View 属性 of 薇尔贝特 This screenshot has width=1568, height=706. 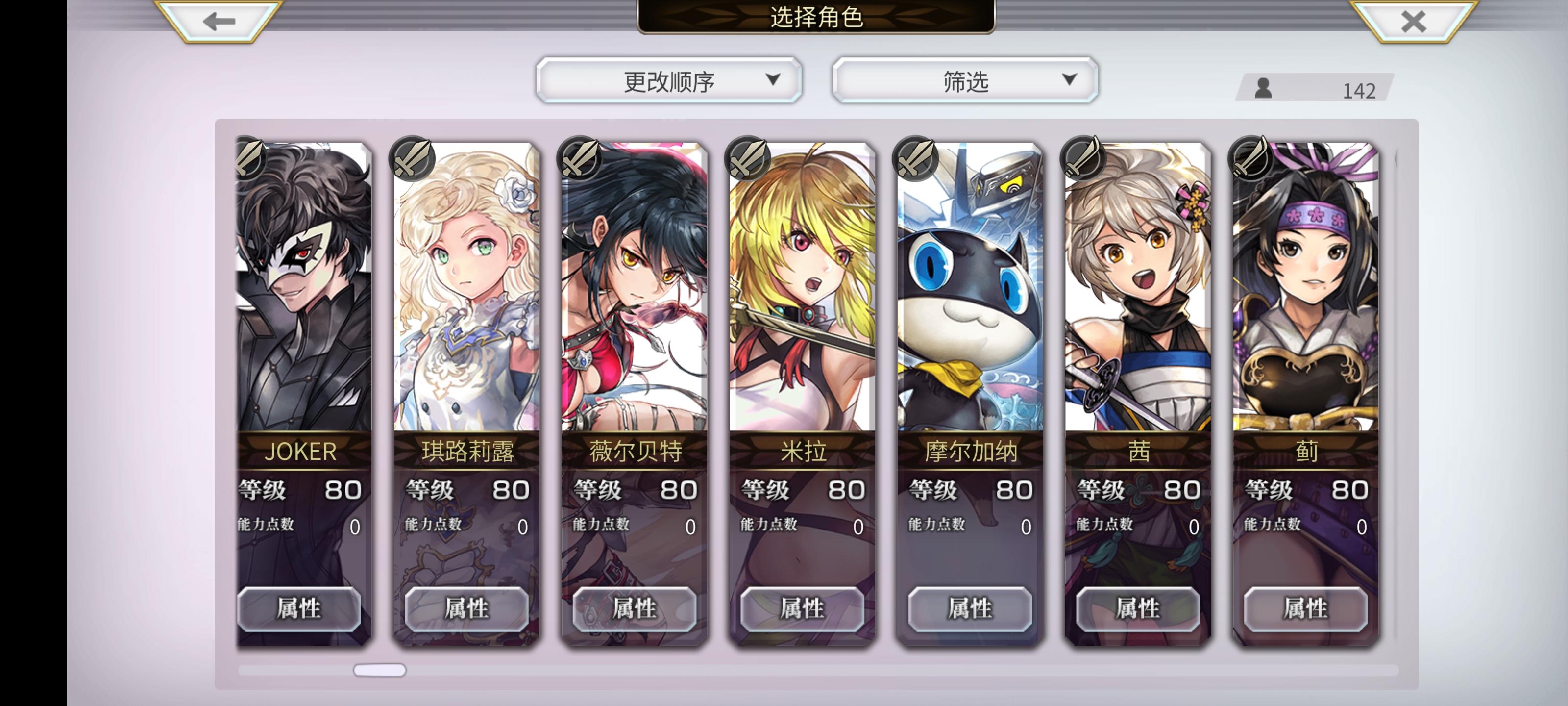pyautogui.click(x=634, y=608)
